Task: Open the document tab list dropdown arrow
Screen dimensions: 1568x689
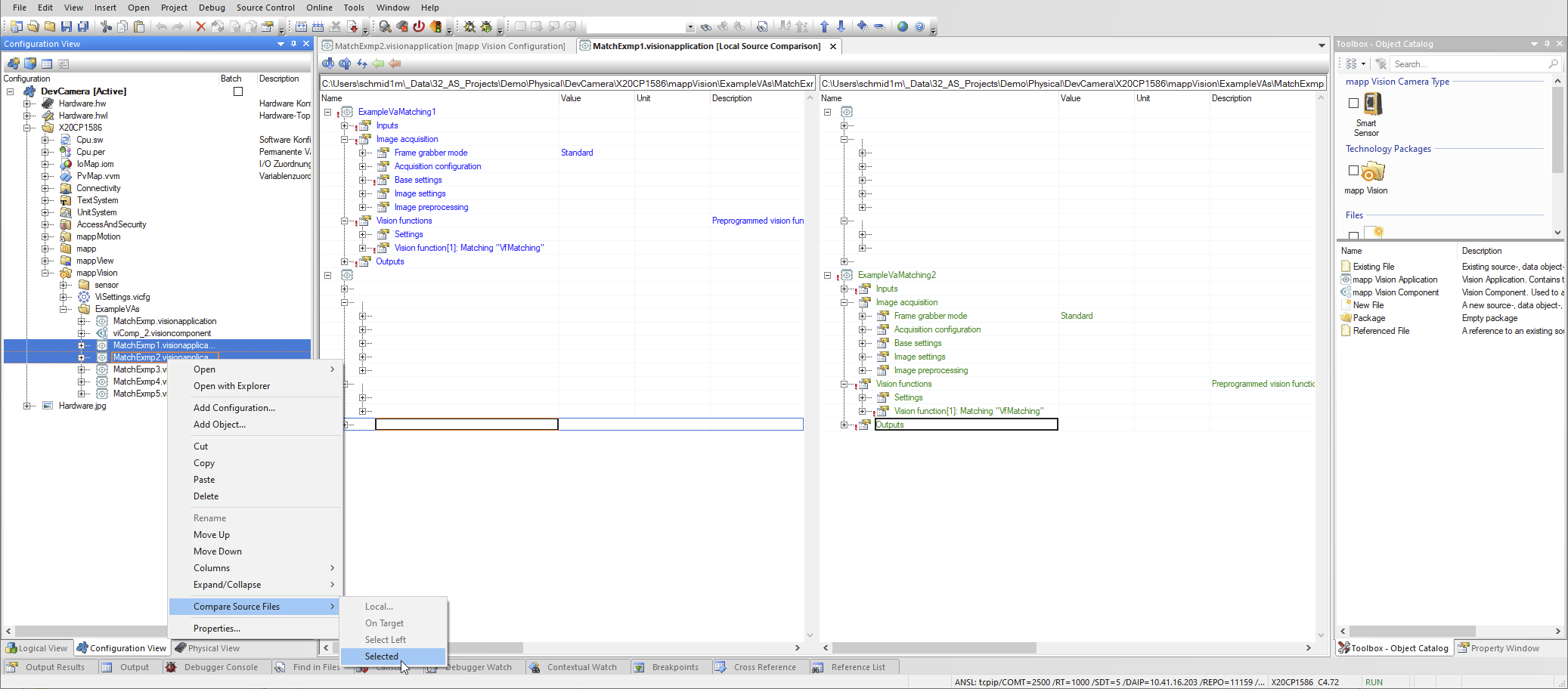Action: (1322, 46)
